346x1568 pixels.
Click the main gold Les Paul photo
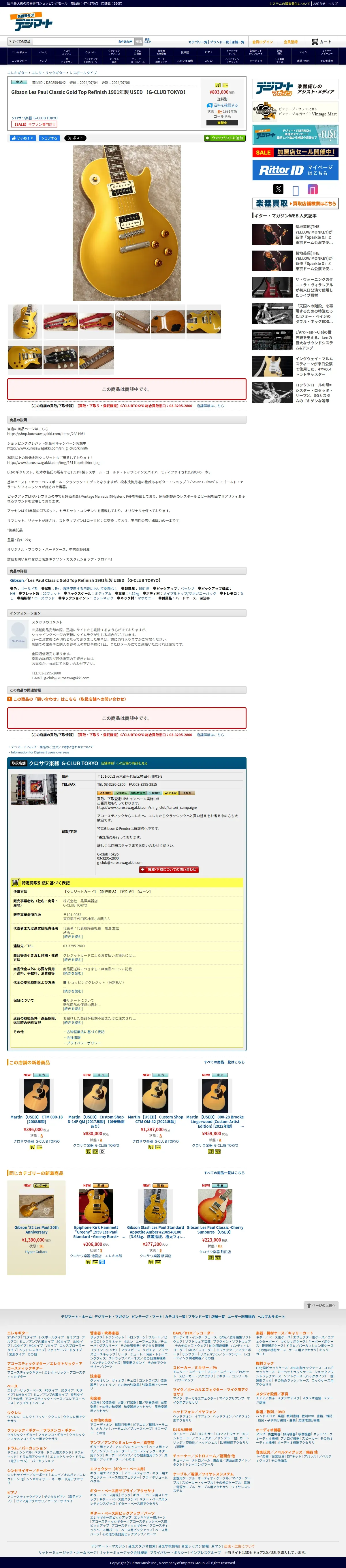pos(127,223)
